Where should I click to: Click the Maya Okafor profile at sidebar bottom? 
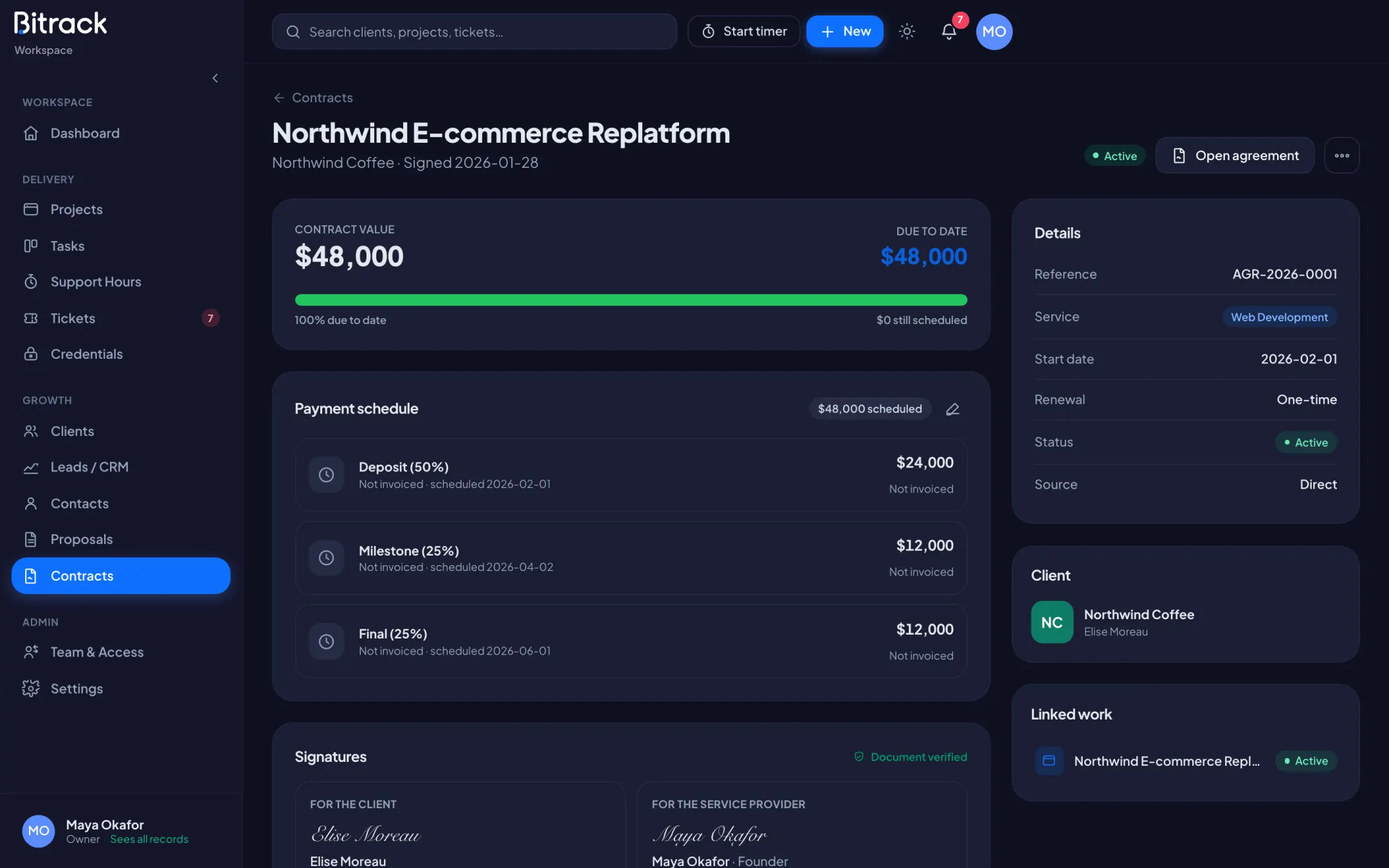point(121,831)
